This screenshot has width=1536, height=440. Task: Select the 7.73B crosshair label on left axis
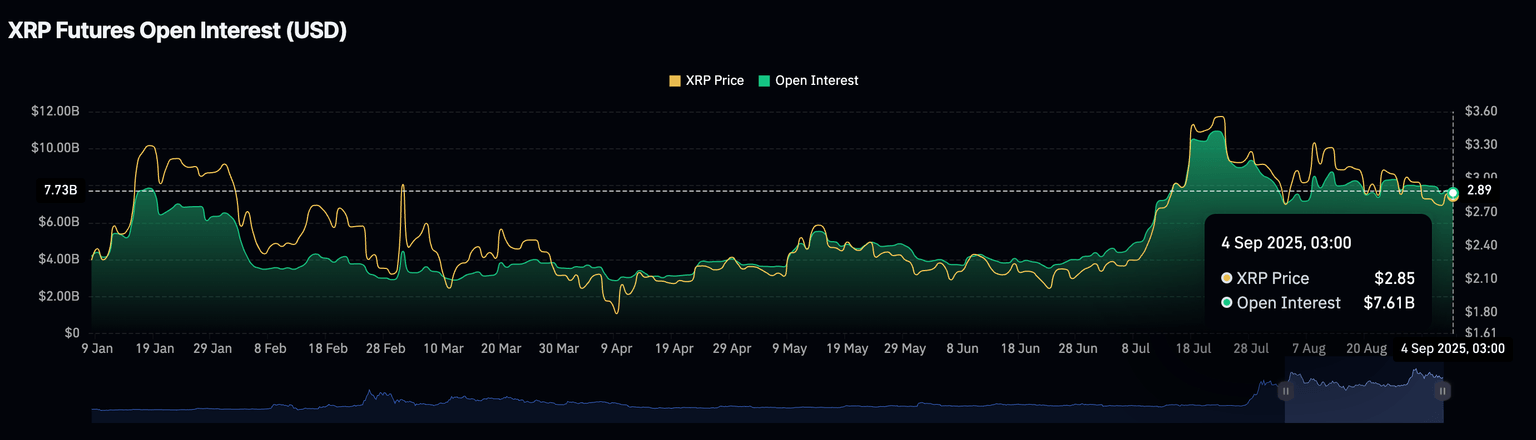pyautogui.click(x=60, y=190)
